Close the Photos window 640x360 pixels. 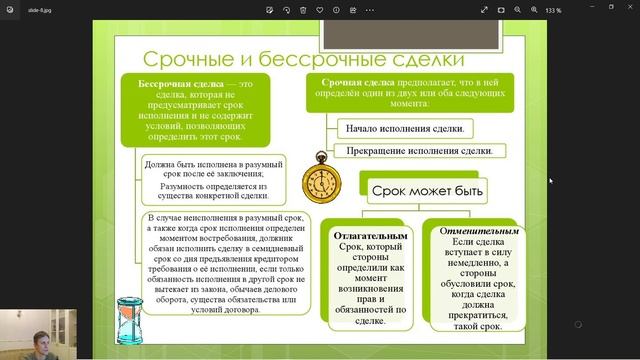click(630, 7)
